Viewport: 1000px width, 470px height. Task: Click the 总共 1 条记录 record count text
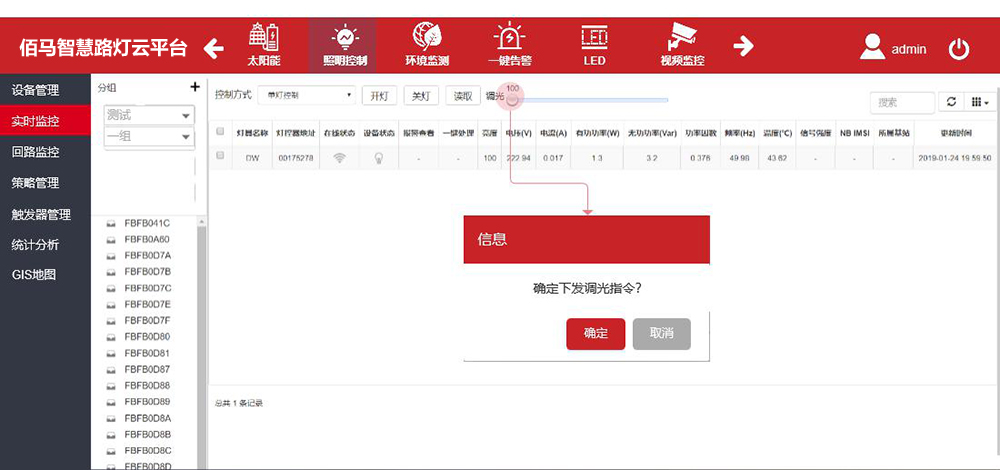(x=239, y=403)
